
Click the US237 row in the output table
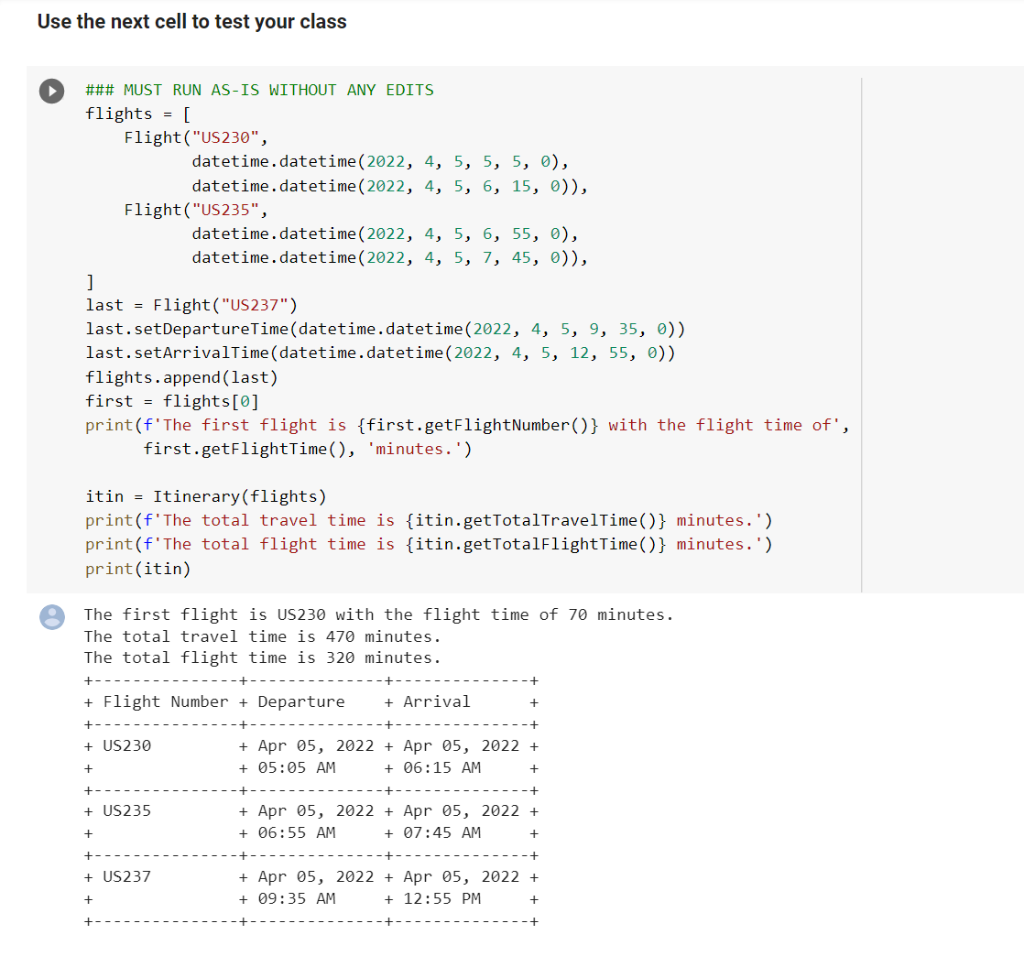[x=310, y=876]
